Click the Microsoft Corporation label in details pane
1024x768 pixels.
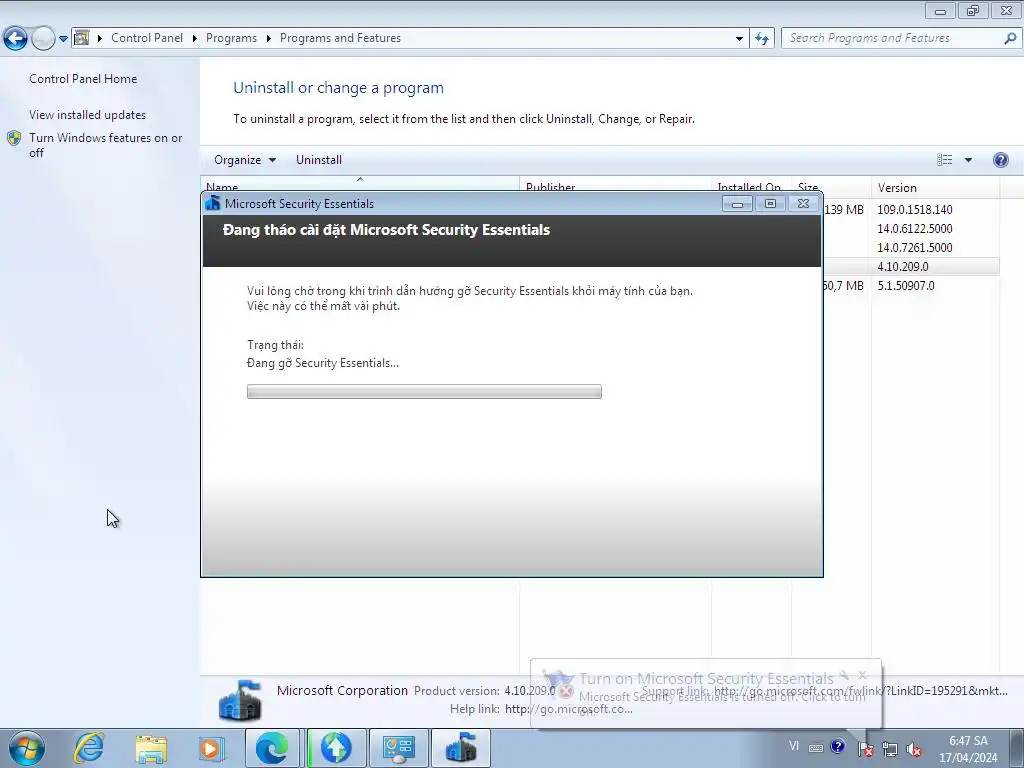click(342, 690)
